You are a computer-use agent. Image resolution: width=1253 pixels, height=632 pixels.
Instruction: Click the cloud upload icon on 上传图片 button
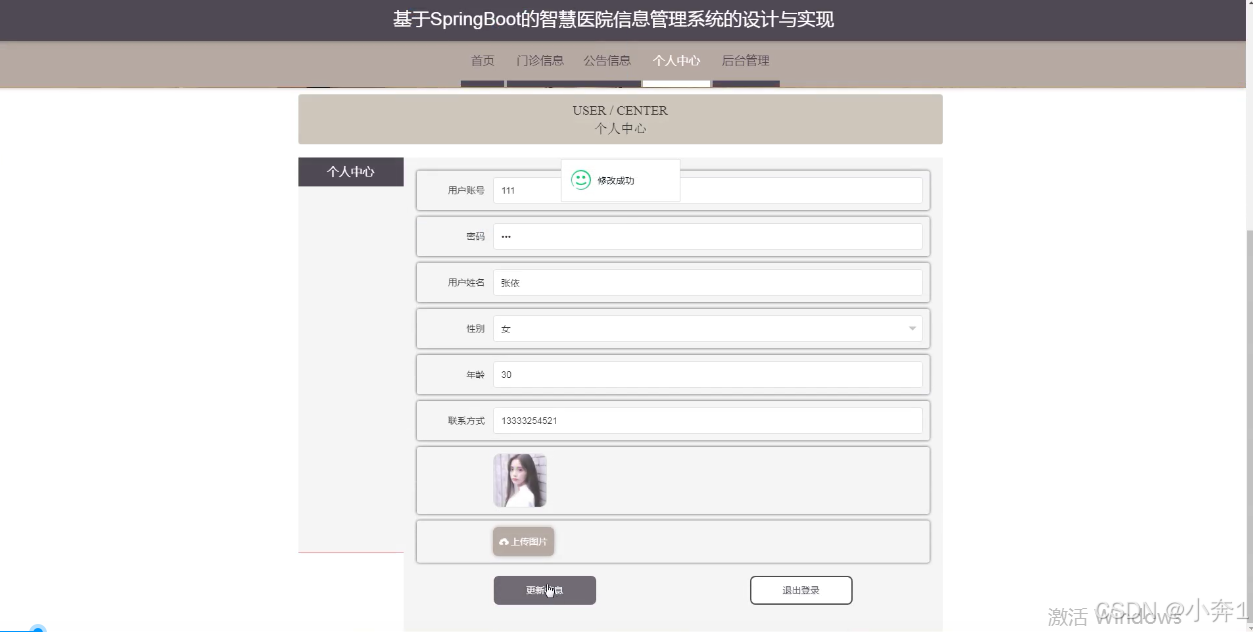pos(503,540)
